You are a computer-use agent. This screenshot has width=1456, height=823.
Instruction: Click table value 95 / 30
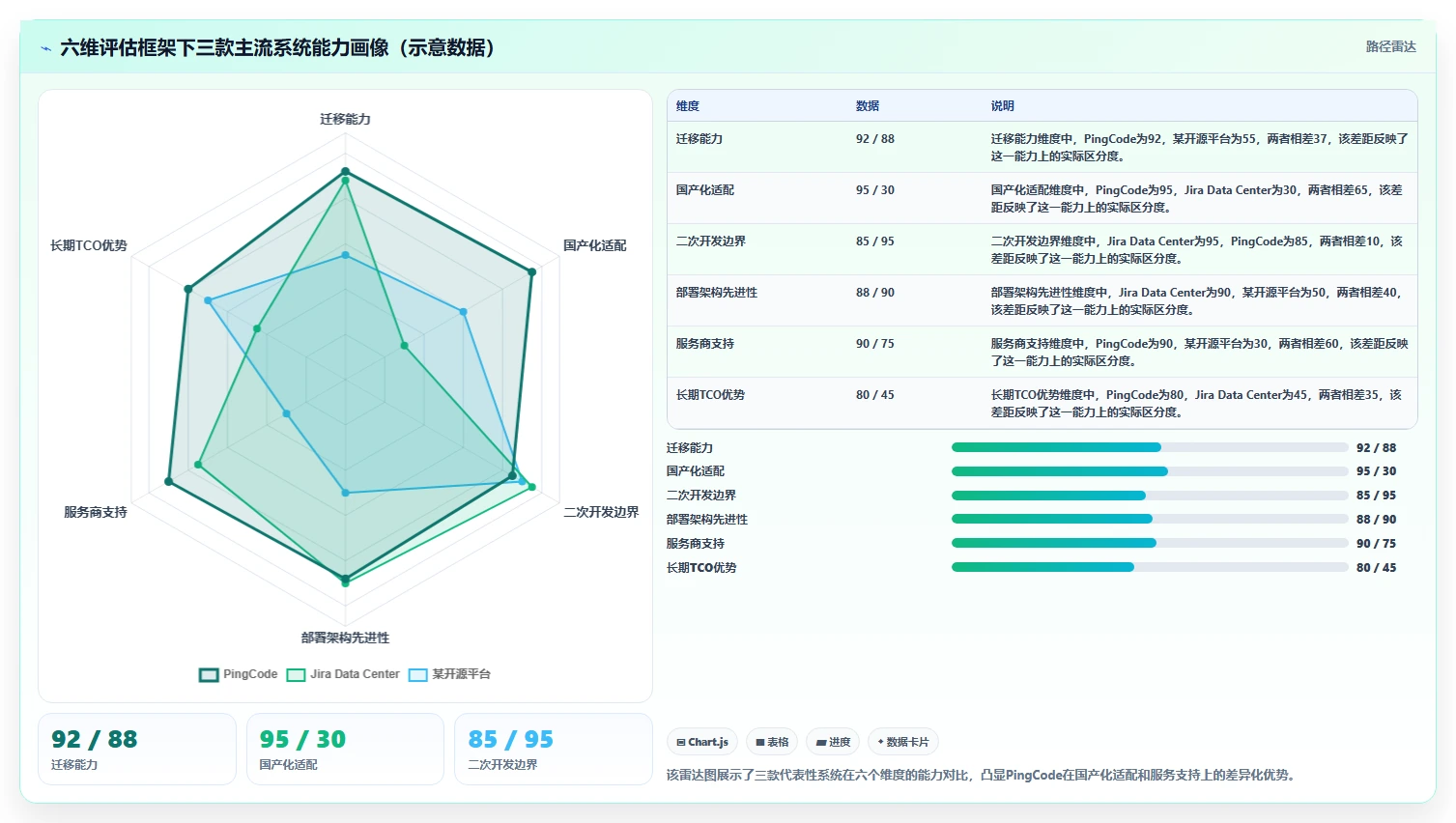click(875, 190)
